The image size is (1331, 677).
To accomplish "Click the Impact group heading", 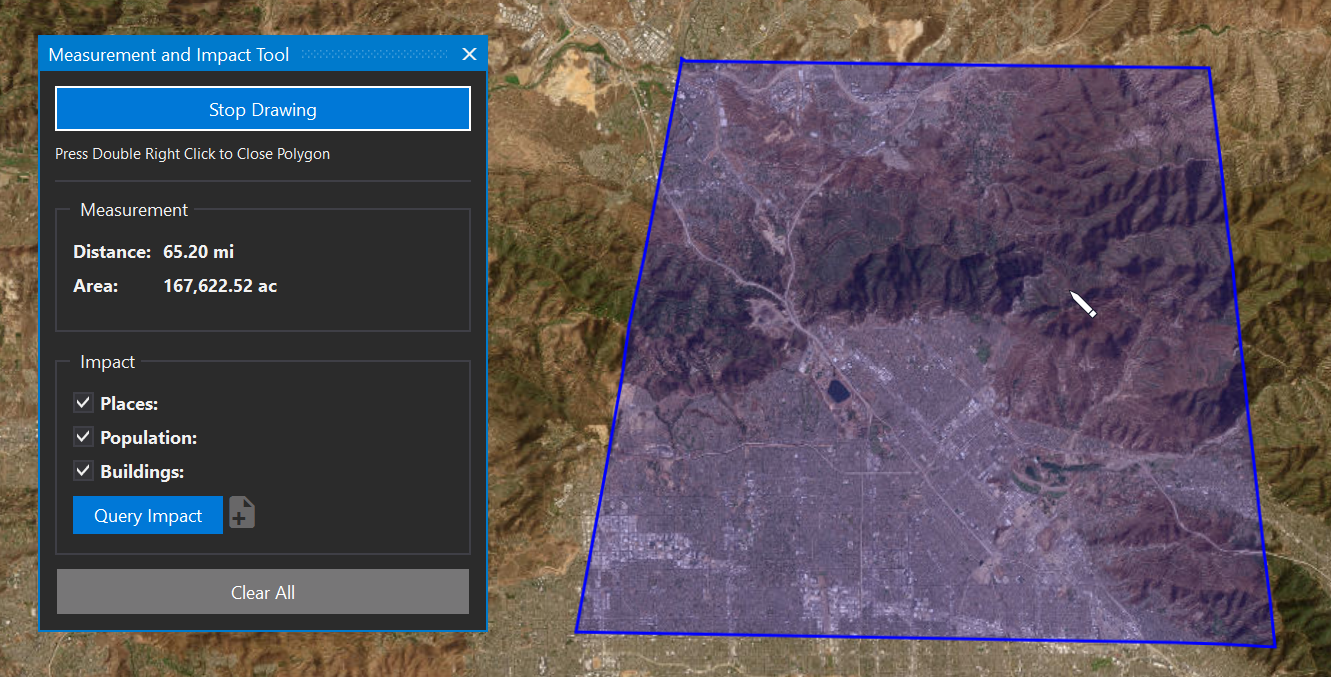I will point(107,362).
